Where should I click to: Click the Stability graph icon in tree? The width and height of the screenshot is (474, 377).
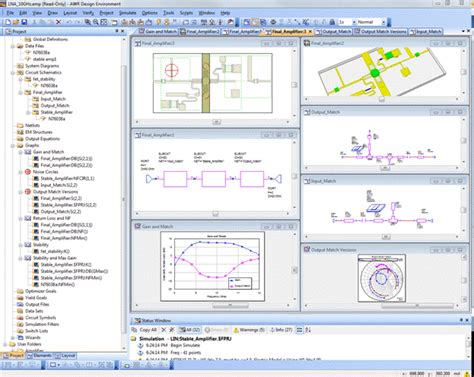[28, 245]
